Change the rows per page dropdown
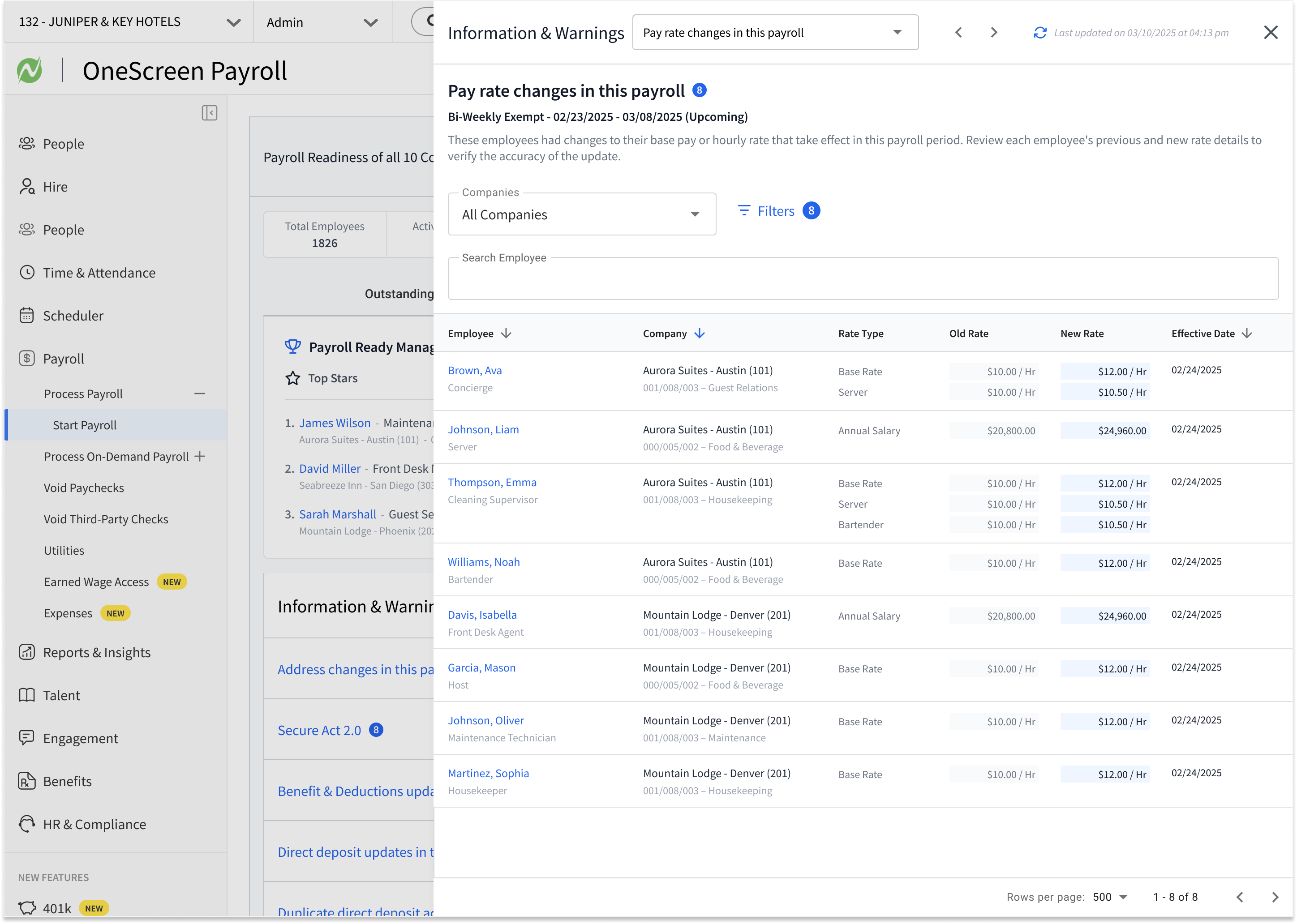 pyautogui.click(x=1110, y=897)
